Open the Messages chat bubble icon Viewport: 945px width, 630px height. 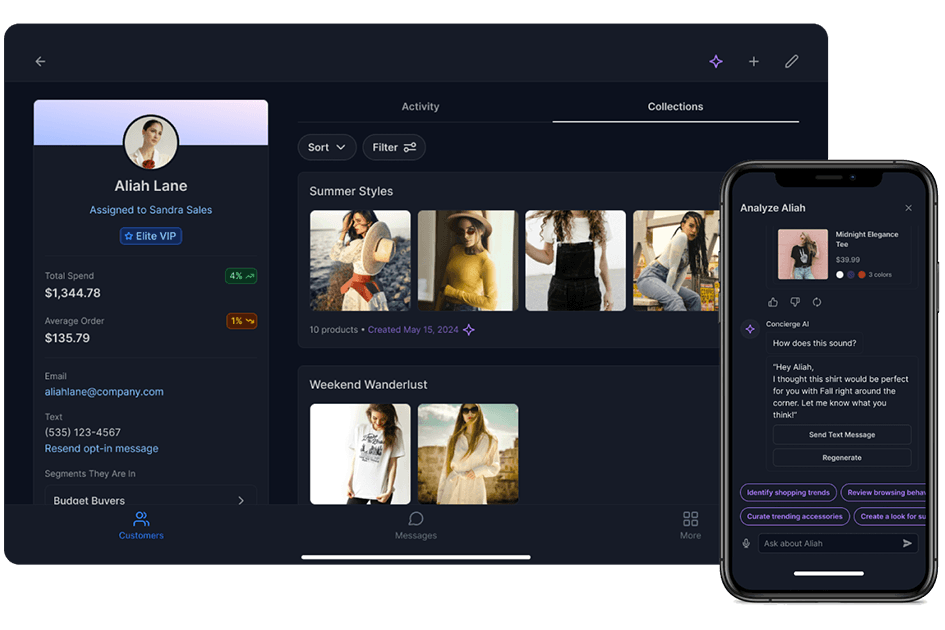tap(416, 518)
